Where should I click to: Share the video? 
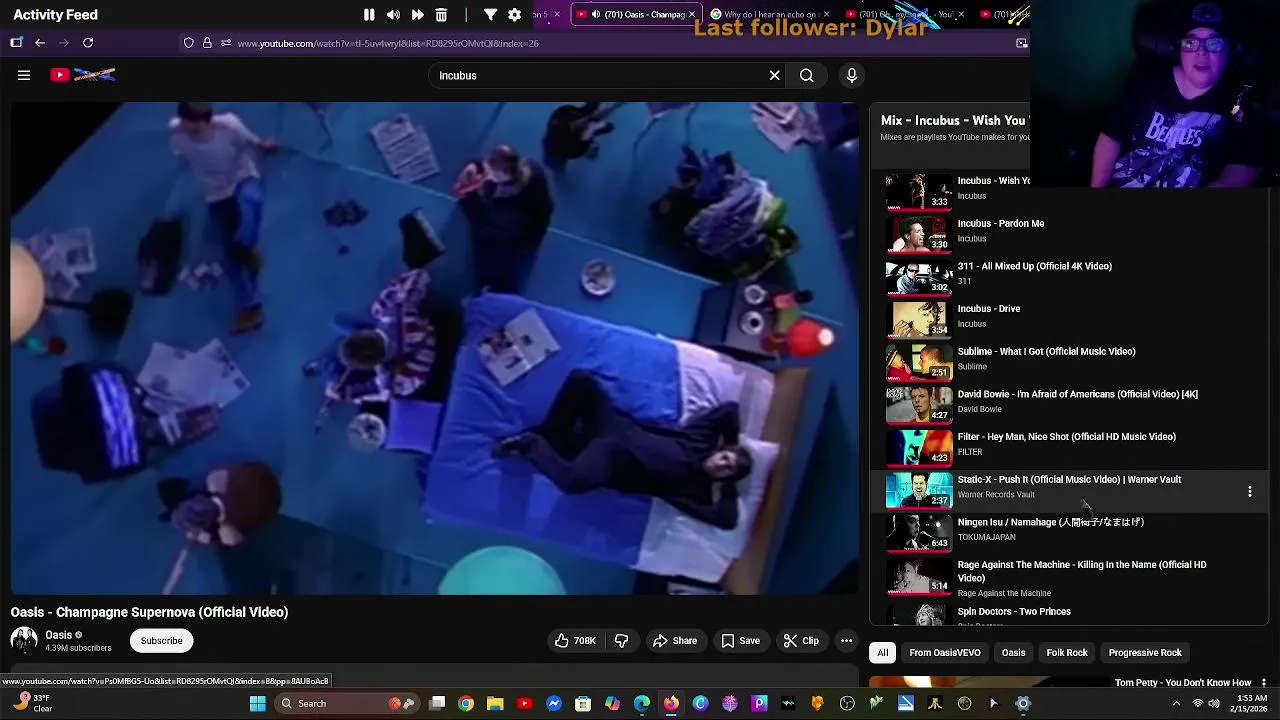click(x=675, y=641)
